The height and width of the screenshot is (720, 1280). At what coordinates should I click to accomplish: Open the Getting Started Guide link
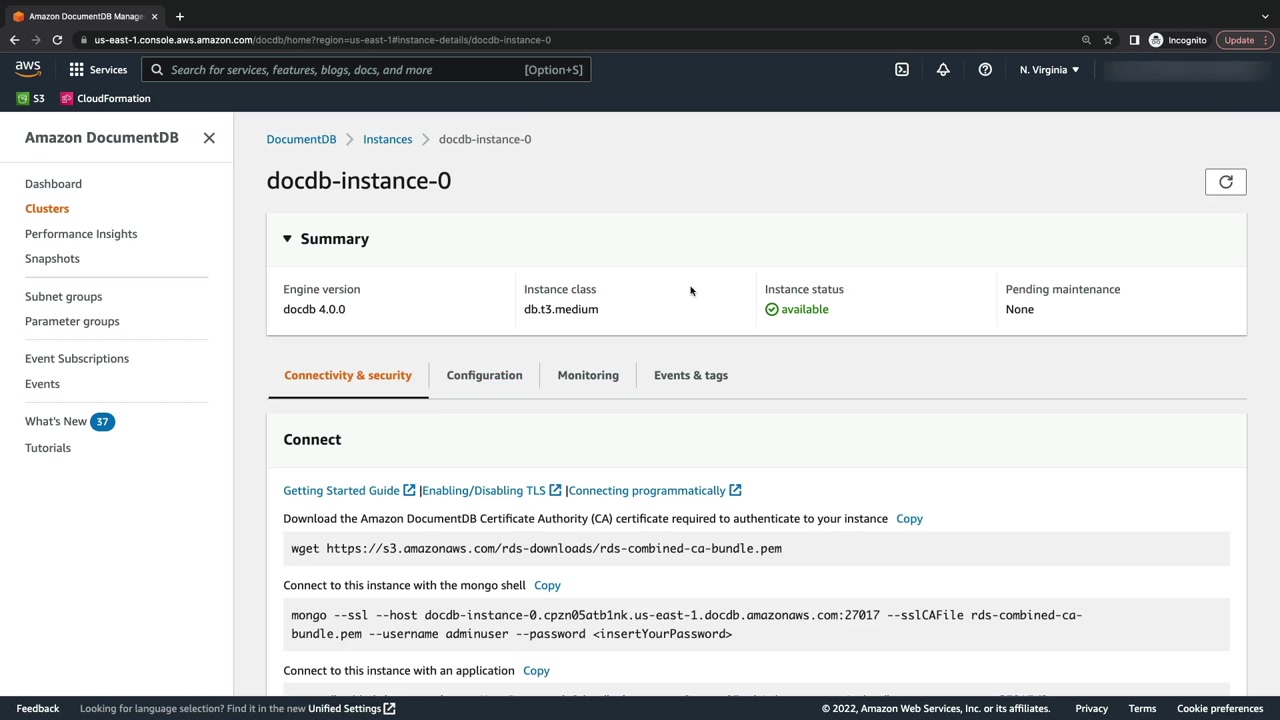[x=341, y=491]
